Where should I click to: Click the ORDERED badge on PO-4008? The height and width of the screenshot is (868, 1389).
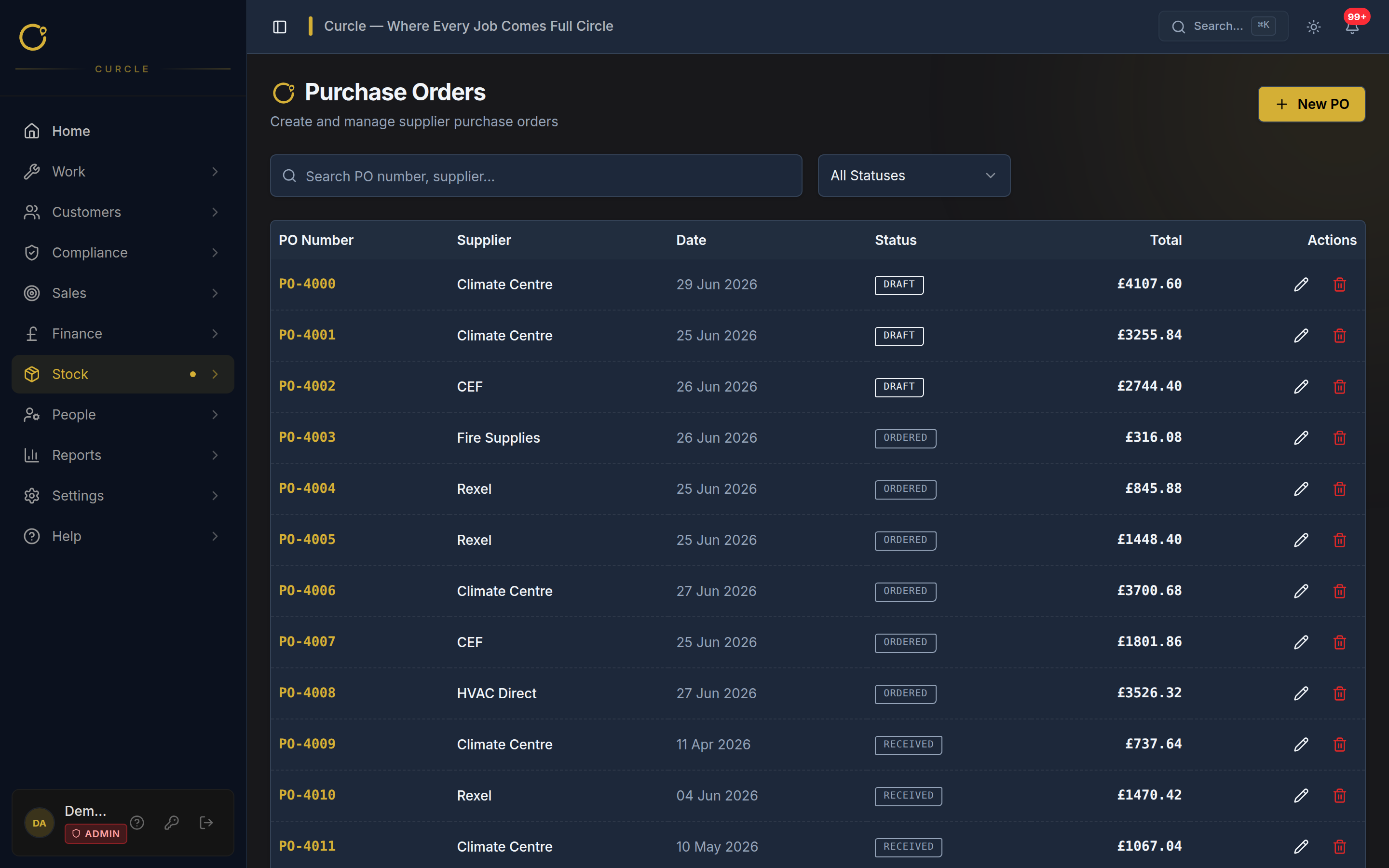905,693
